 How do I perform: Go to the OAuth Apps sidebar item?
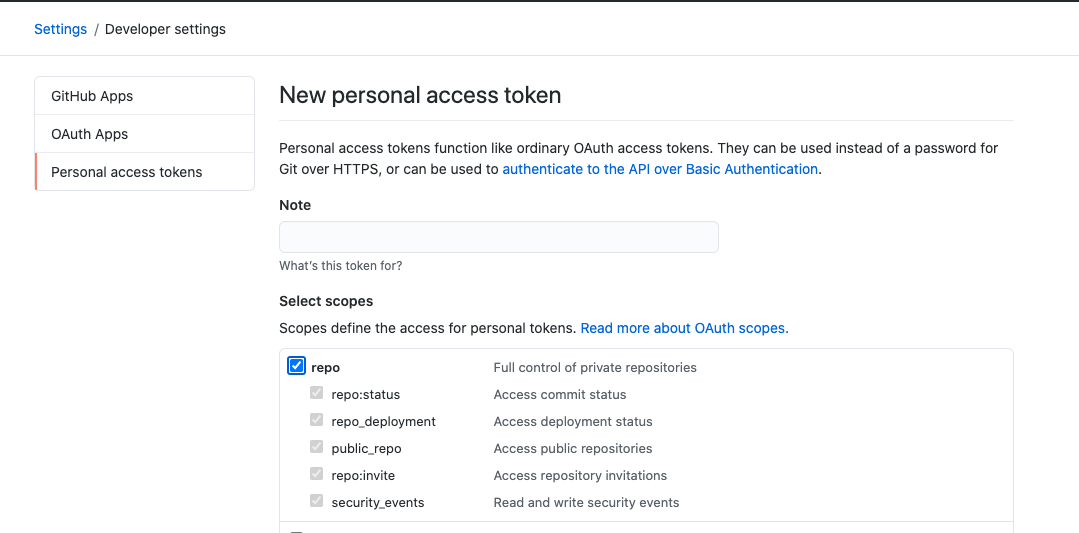(90, 134)
